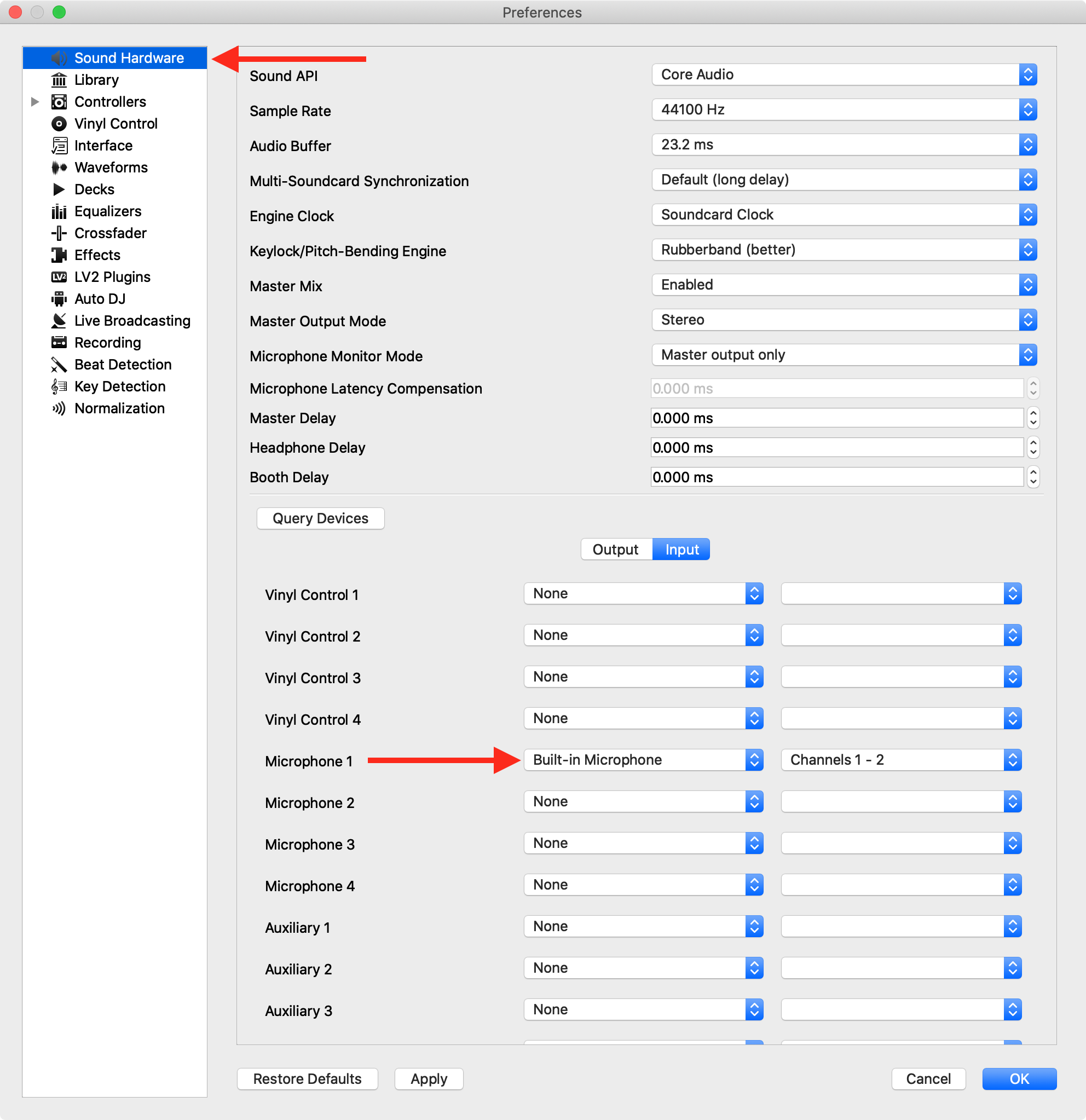This screenshot has width=1086, height=1120.
Task: Open the Sound API dropdown
Action: (844, 74)
